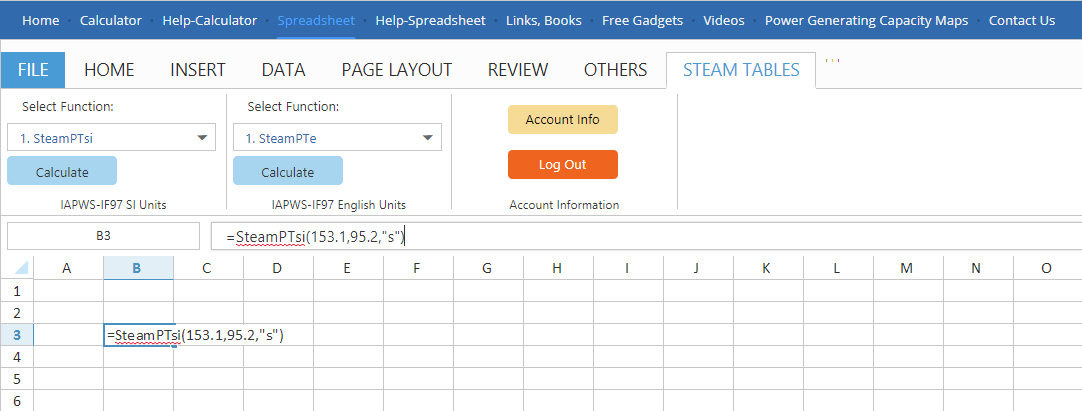1082x411 pixels.
Task: Open the Contact Us page link
Action: tap(1021, 20)
